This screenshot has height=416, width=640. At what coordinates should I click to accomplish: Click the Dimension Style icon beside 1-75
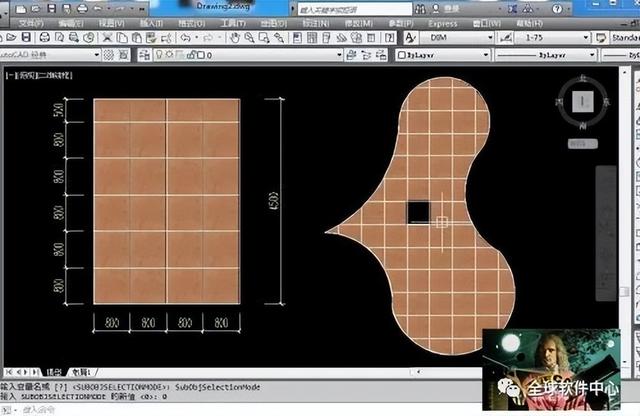click(506, 38)
